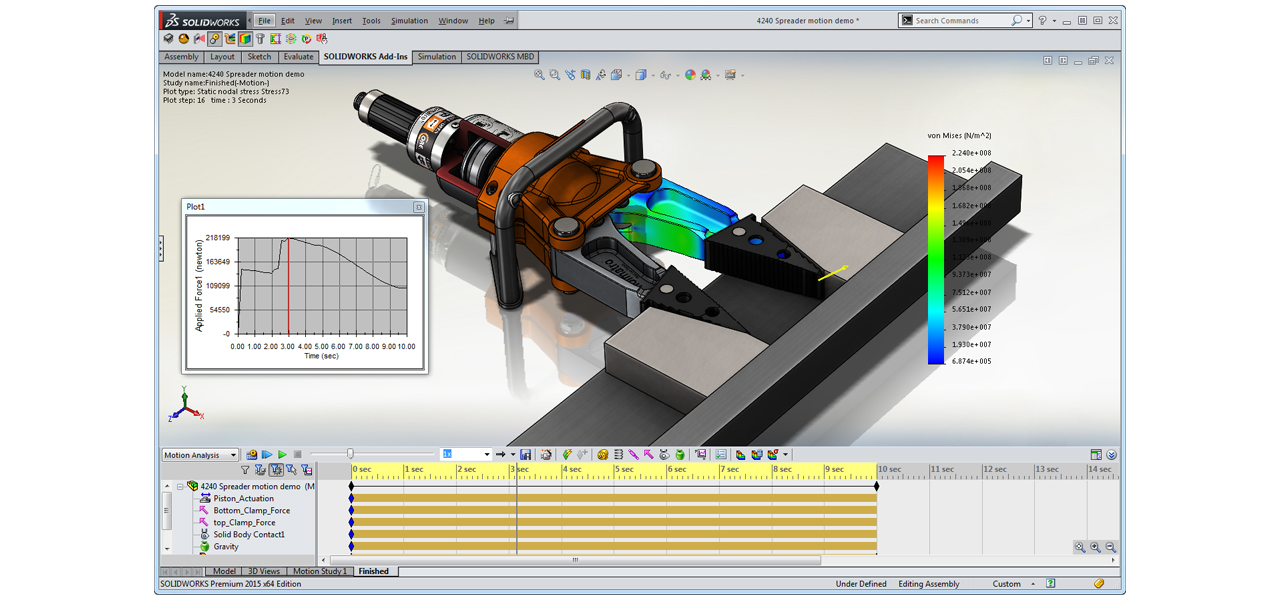The image size is (1280, 600).
Task: Add a Spring using toolbar icon
Action: [x=618, y=455]
